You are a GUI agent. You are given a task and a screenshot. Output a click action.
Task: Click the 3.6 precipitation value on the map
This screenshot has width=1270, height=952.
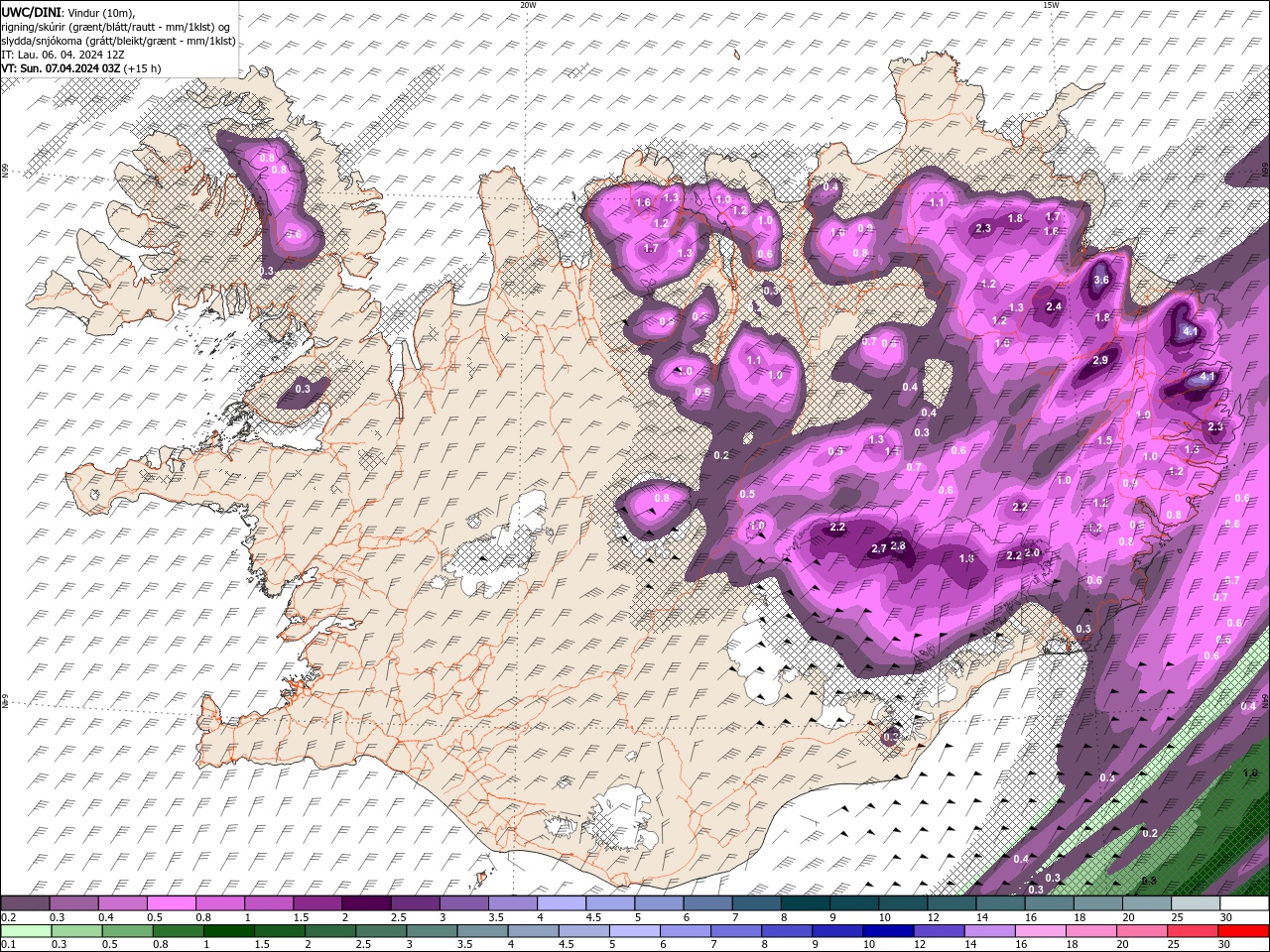(x=1100, y=280)
